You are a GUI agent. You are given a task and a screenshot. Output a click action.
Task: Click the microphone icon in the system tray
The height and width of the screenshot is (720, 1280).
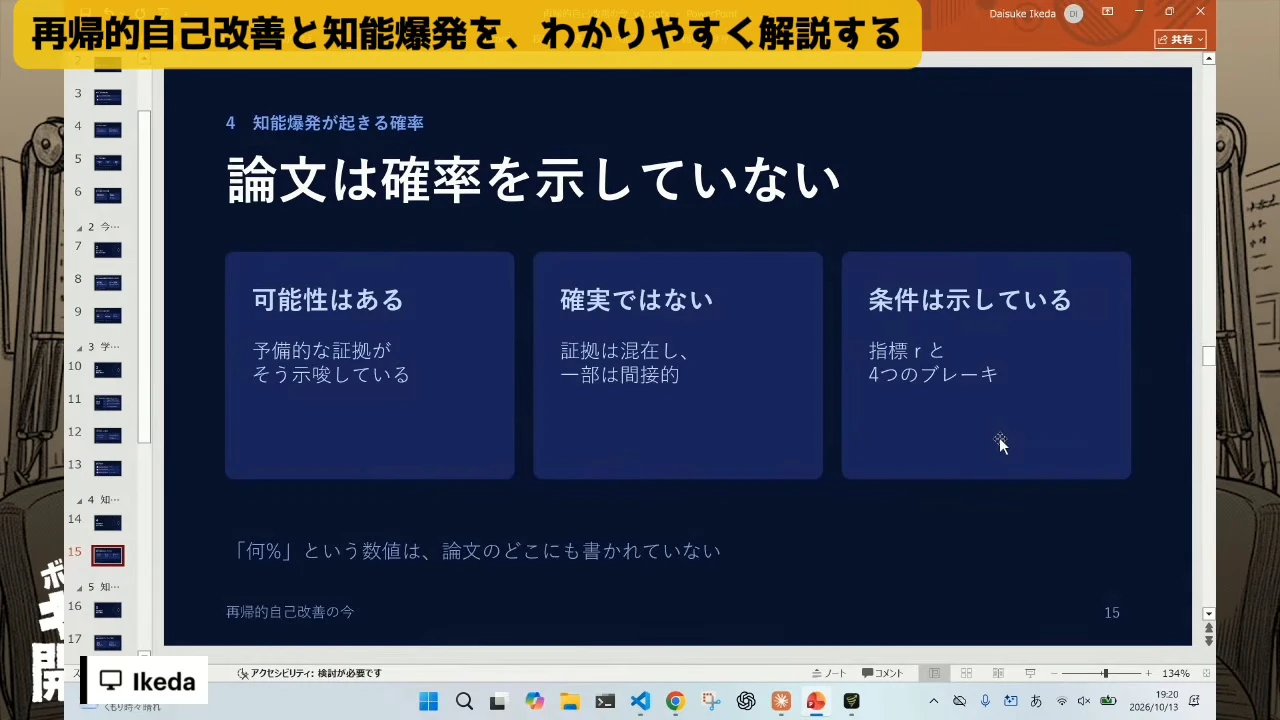(985, 701)
